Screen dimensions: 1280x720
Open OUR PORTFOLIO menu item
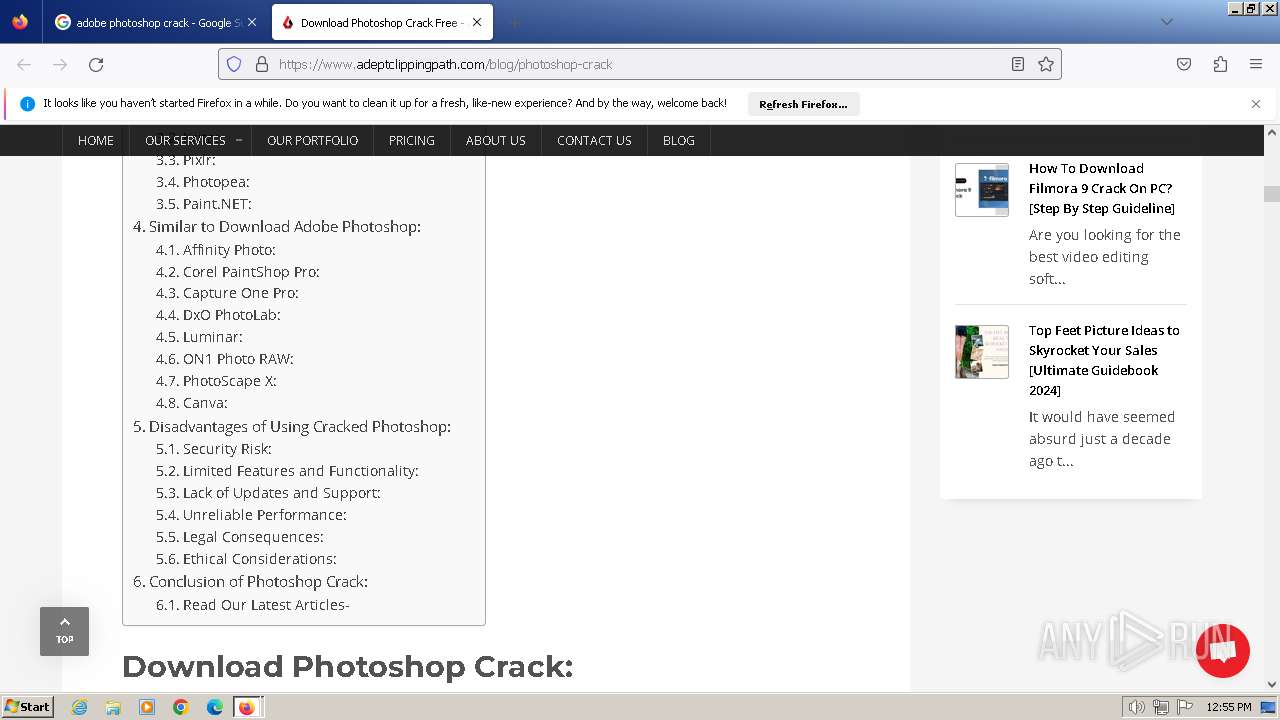(x=312, y=140)
